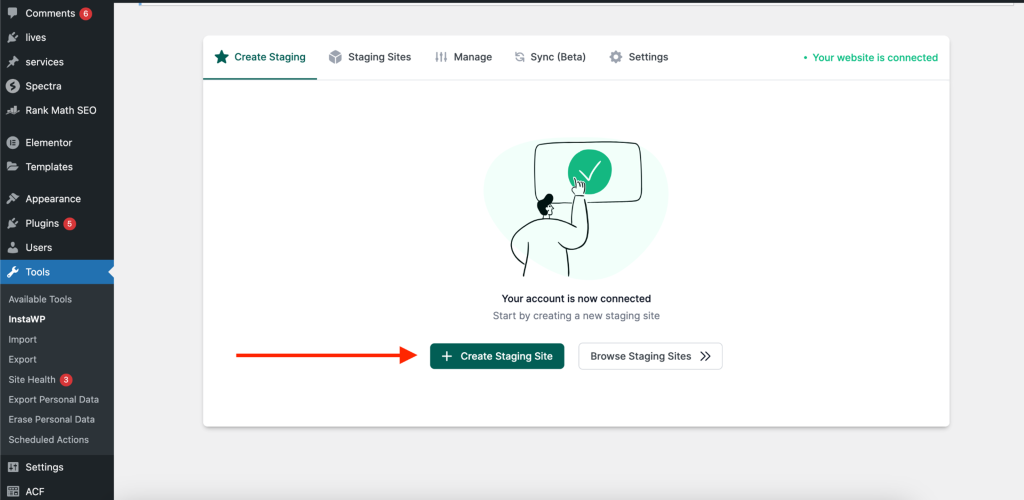Select the Tools menu item
Image resolution: width=1024 pixels, height=500 pixels.
(57, 272)
